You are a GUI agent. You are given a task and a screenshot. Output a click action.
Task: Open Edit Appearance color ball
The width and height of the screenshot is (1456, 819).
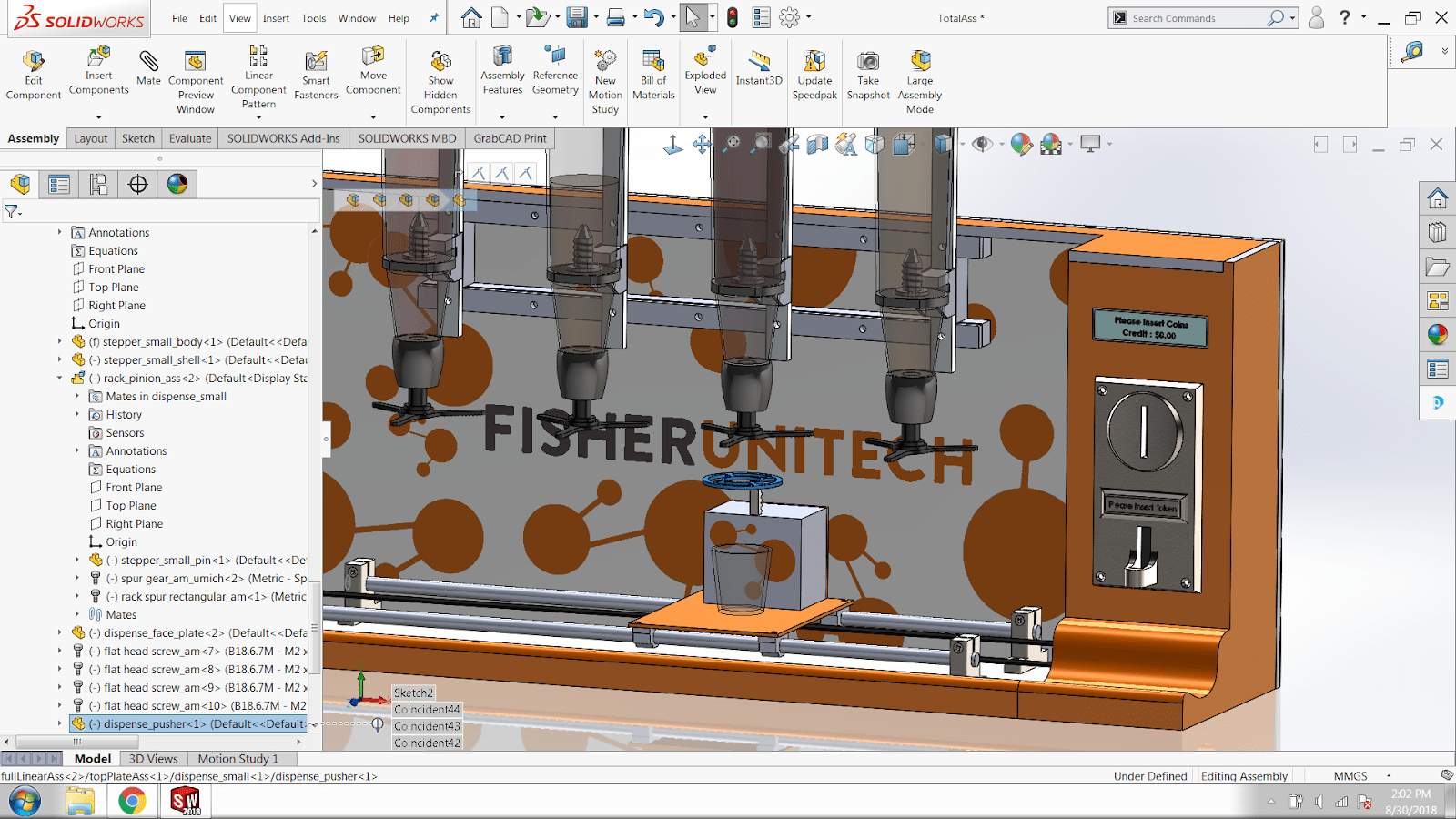[1022, 145]
